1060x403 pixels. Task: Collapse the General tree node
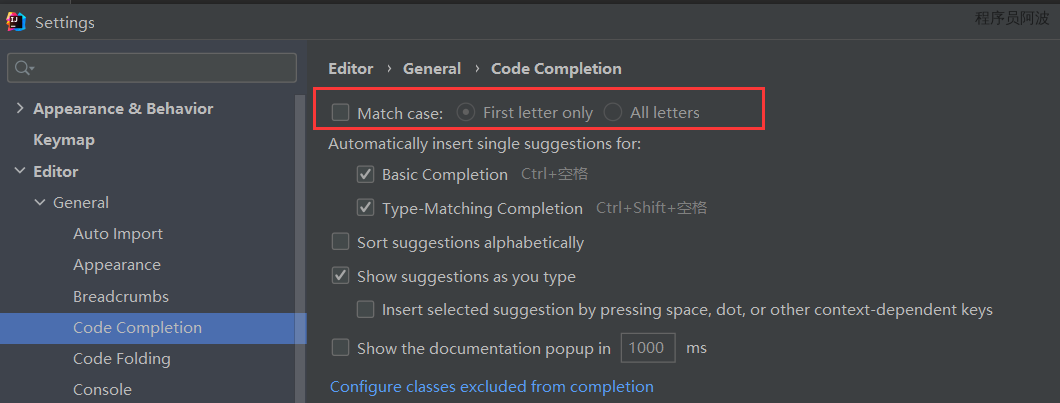click(40, 203)
